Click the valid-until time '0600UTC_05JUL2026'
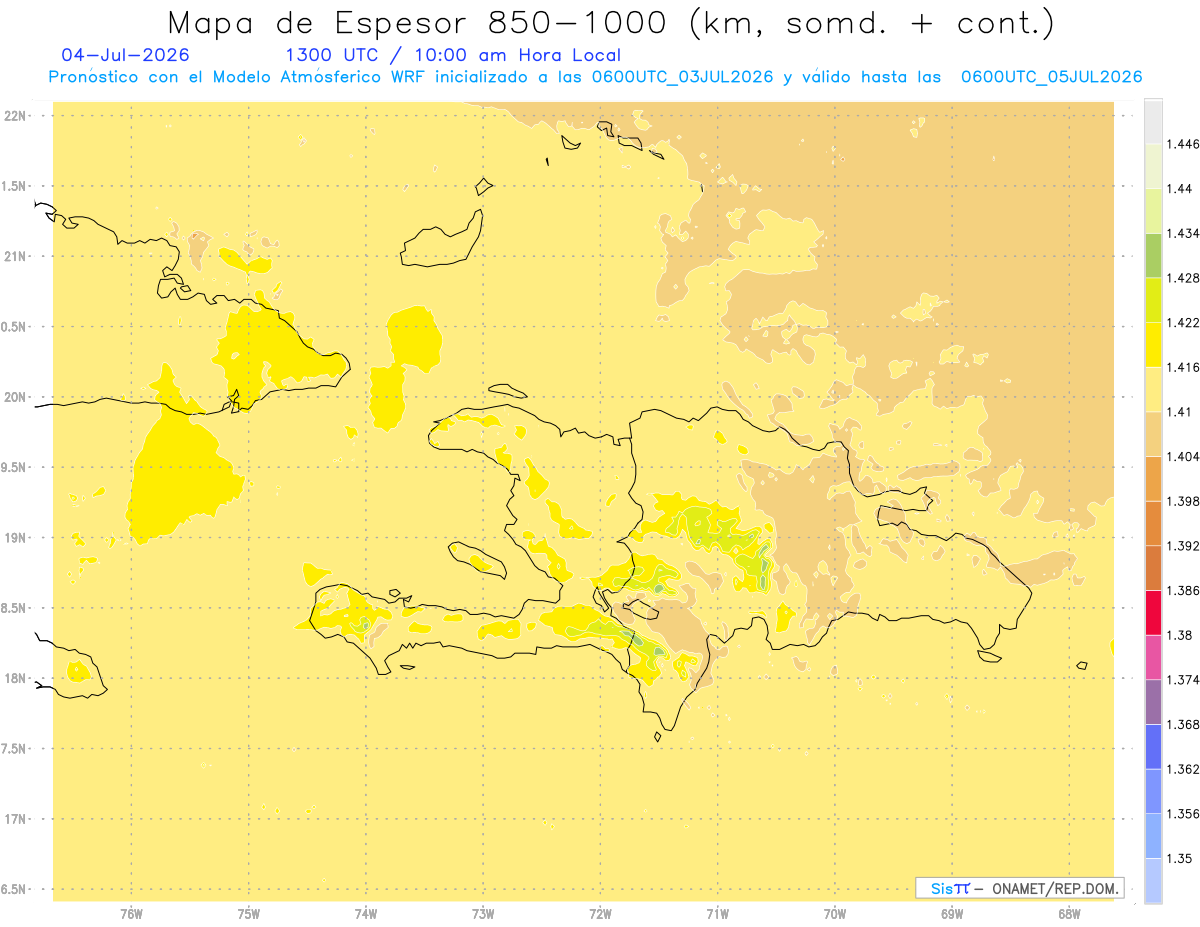This screenshot has width=1200, height=927. point(1051,77)
